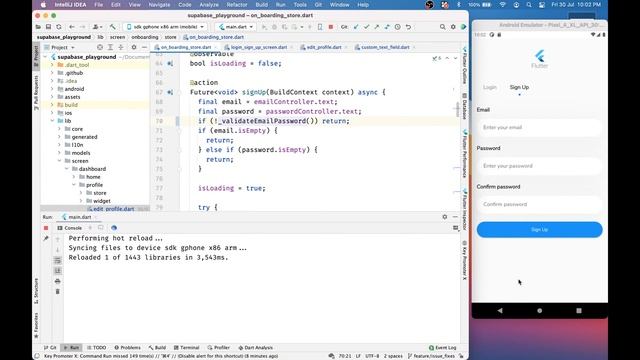This screenshot has width=640, height=360.
Task: Roll back changes with the undo arrow
Action: [x=408, y=27]
